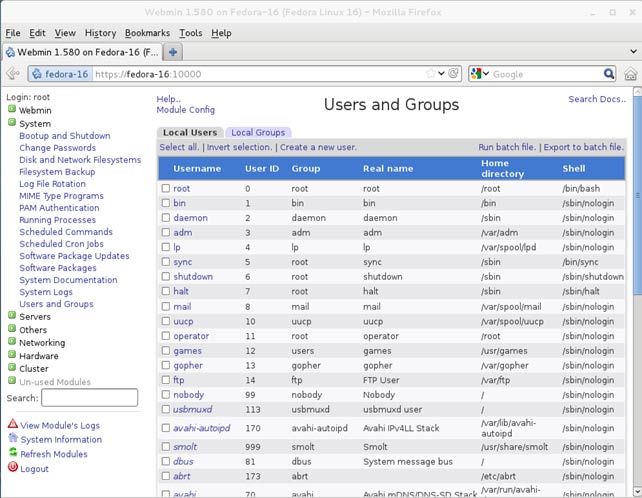The image size is (642, 498).
Task: Open the Bookmarks menu
Action: pos(147,33)
